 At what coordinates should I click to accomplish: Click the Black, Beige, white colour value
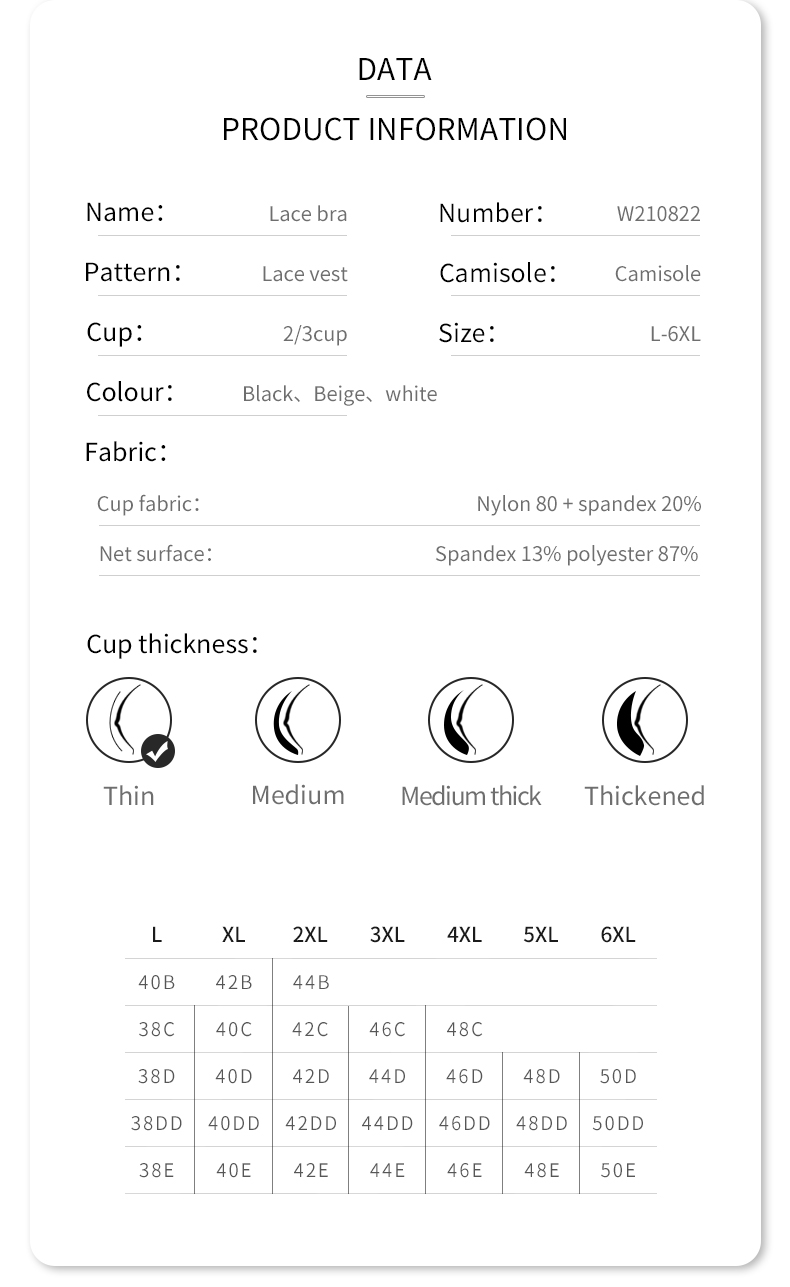(x=339, y=394)
